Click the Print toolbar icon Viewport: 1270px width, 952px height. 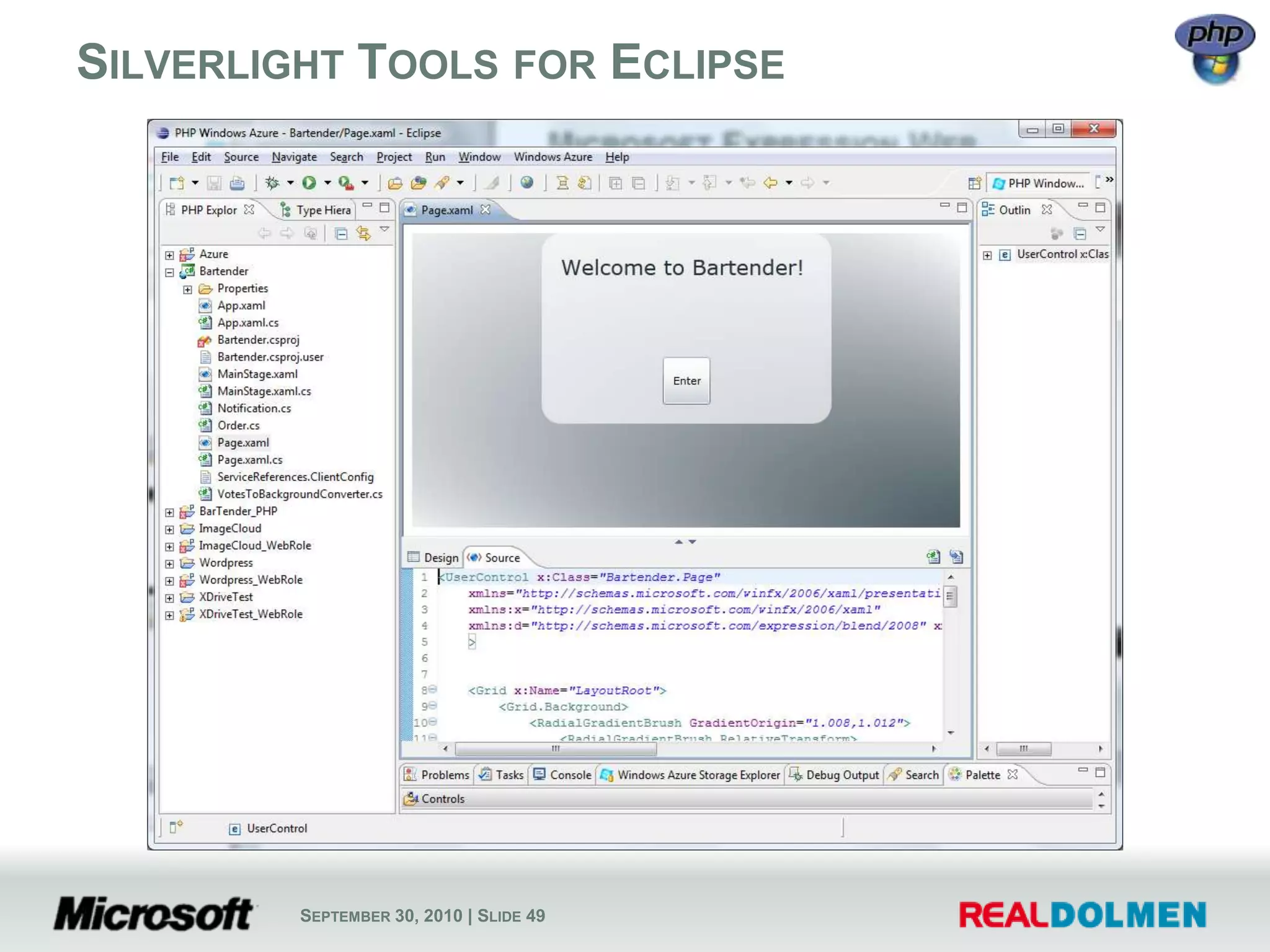tap(237, 183)
